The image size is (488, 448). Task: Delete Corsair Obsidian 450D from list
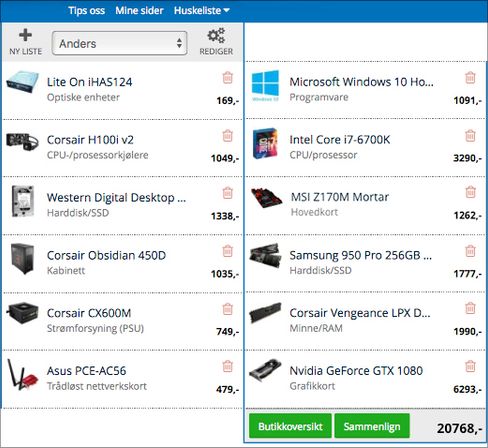pyautogui.click(x=228, y=251)
